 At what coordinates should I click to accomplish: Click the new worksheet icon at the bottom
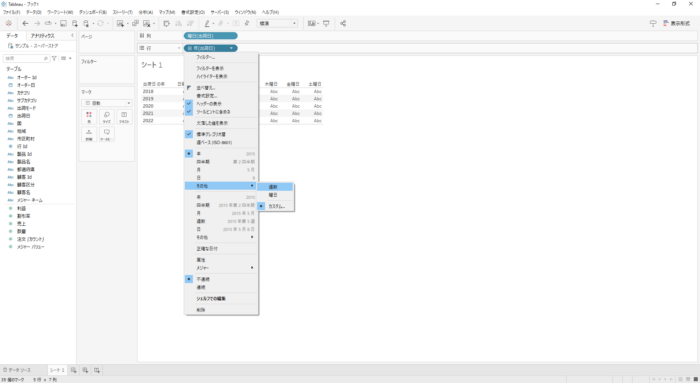click(74, 370)
